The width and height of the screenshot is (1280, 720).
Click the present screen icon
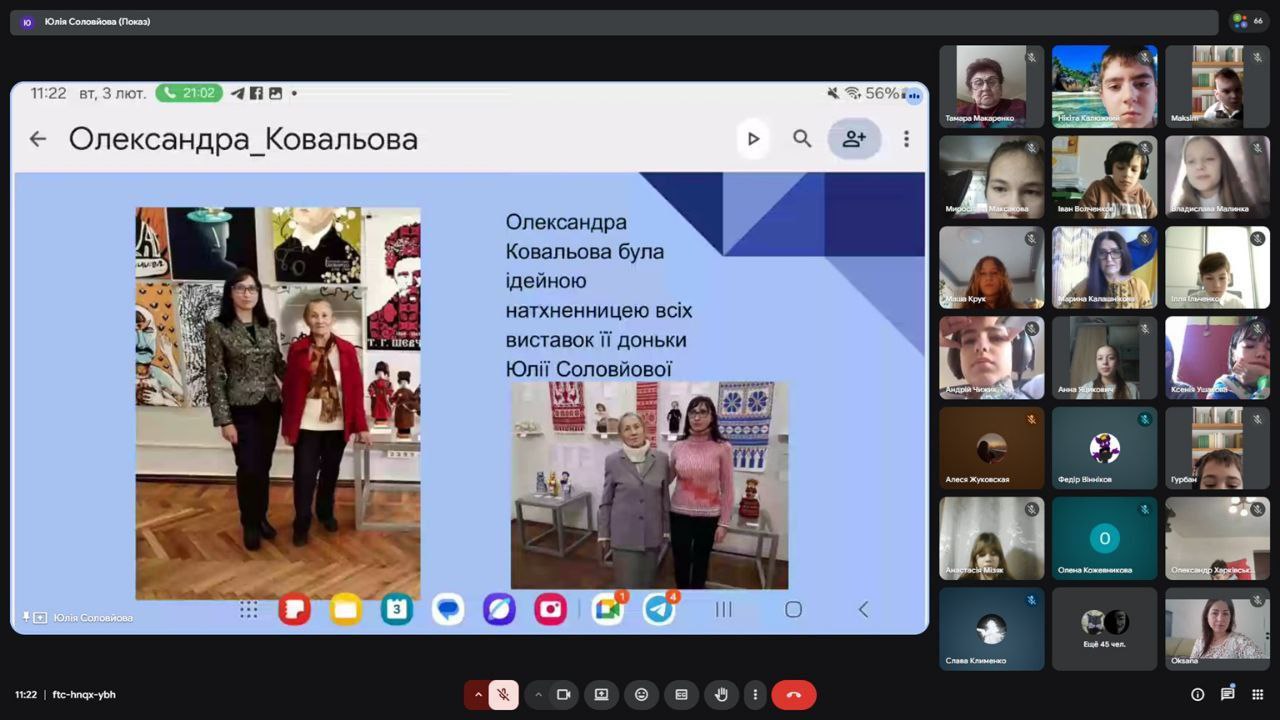(x=601, y=695)
